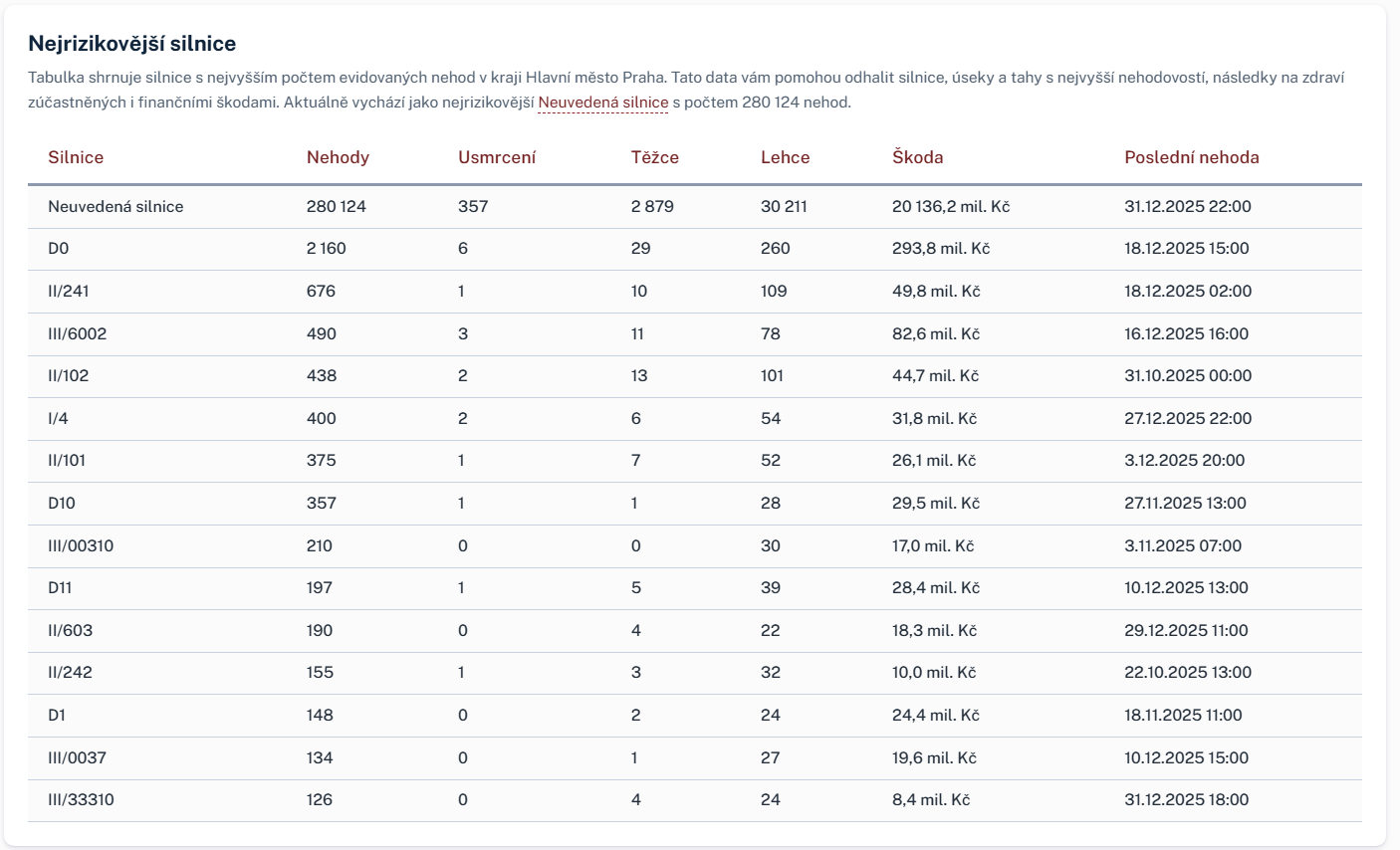Select the II/241 road row
The width and height of the screenshot is (1400, 850).
[695, 292]
